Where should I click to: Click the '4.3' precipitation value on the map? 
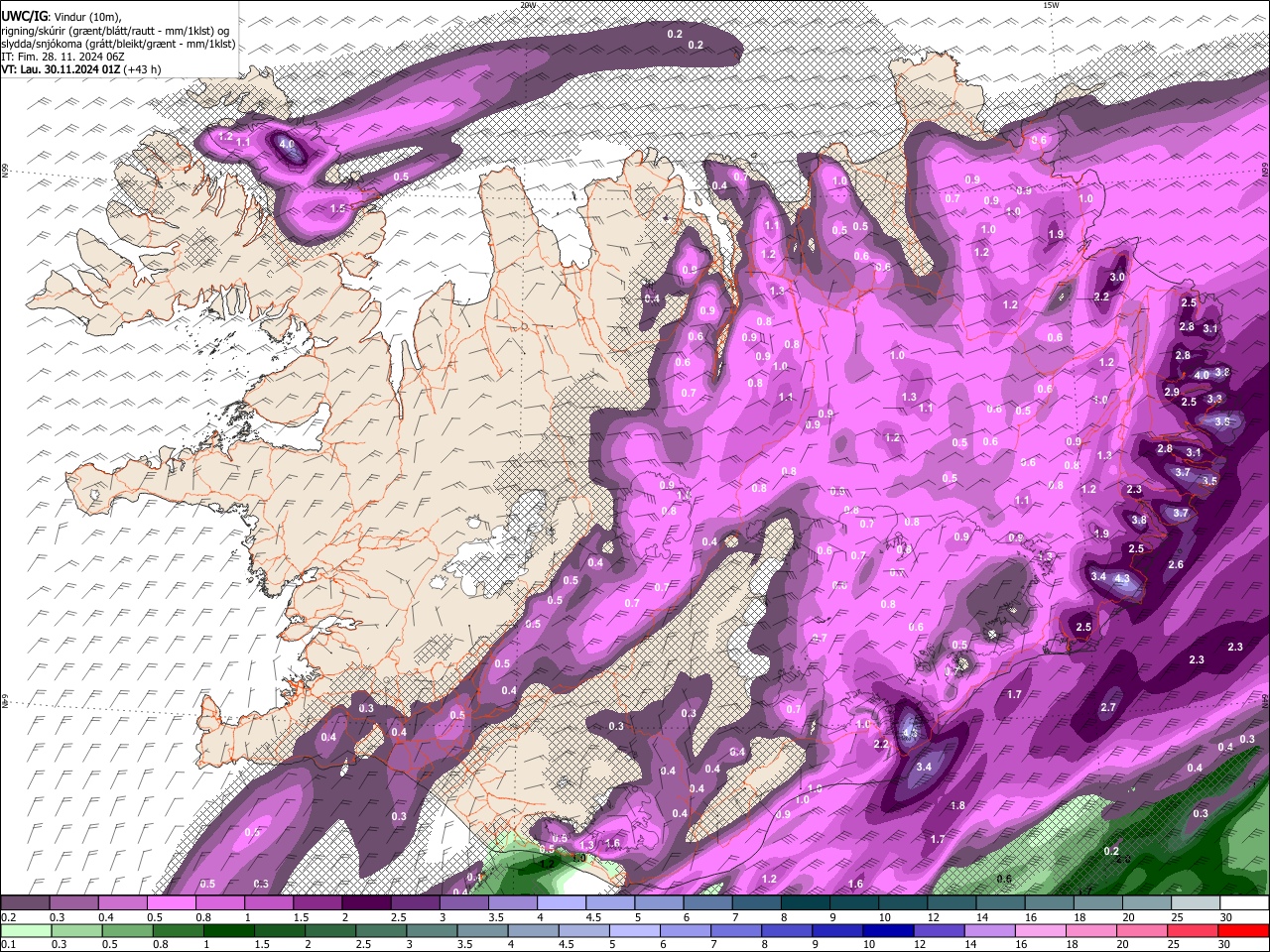coord(1122,578)
